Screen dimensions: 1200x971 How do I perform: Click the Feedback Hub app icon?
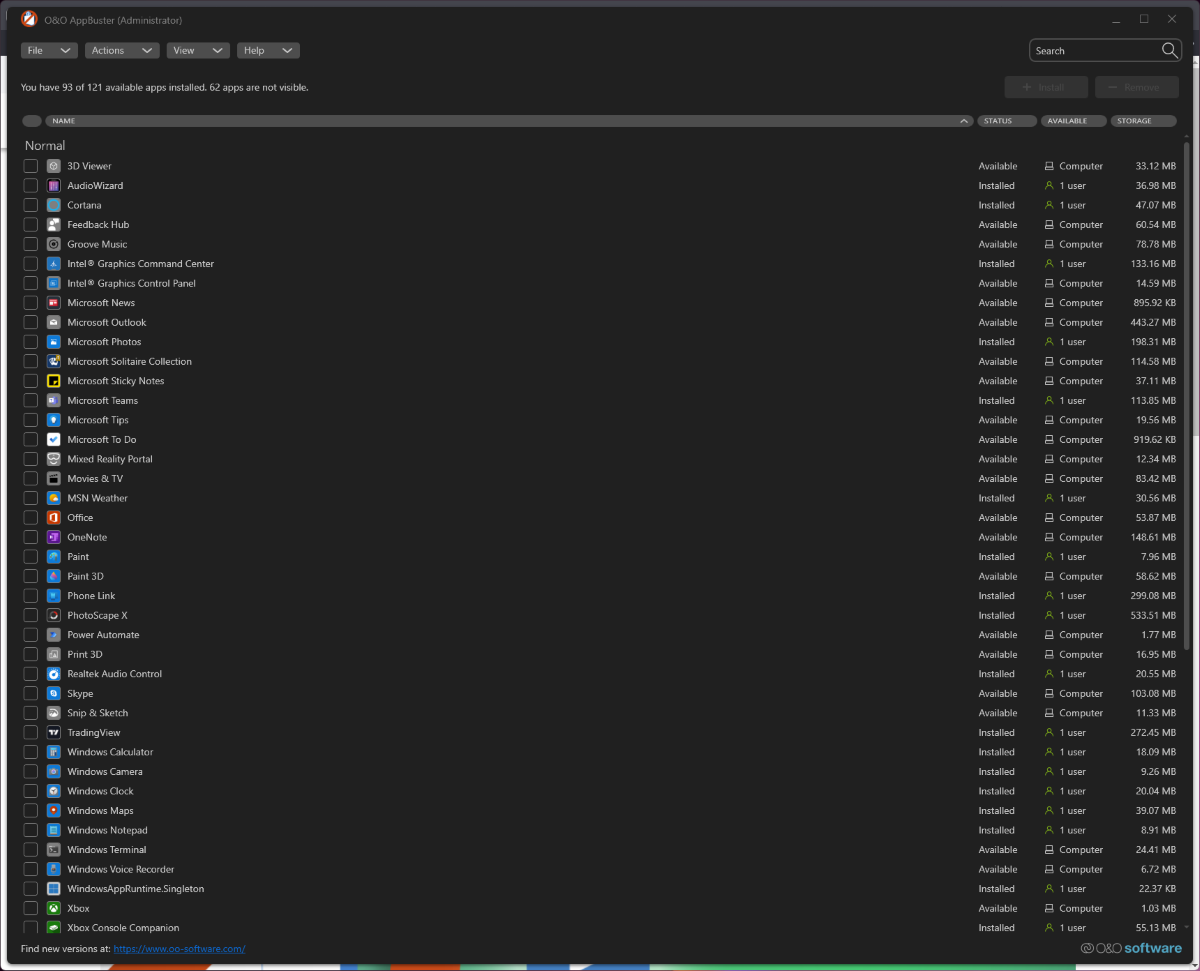coord(54,225)
